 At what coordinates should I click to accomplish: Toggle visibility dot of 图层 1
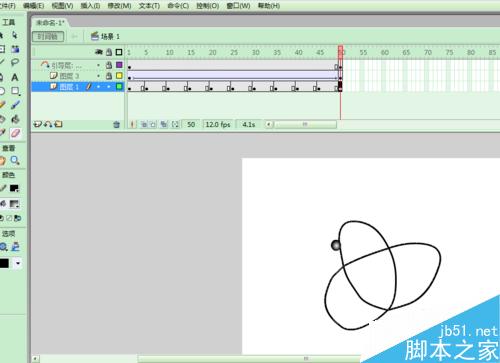click(99, 87)
